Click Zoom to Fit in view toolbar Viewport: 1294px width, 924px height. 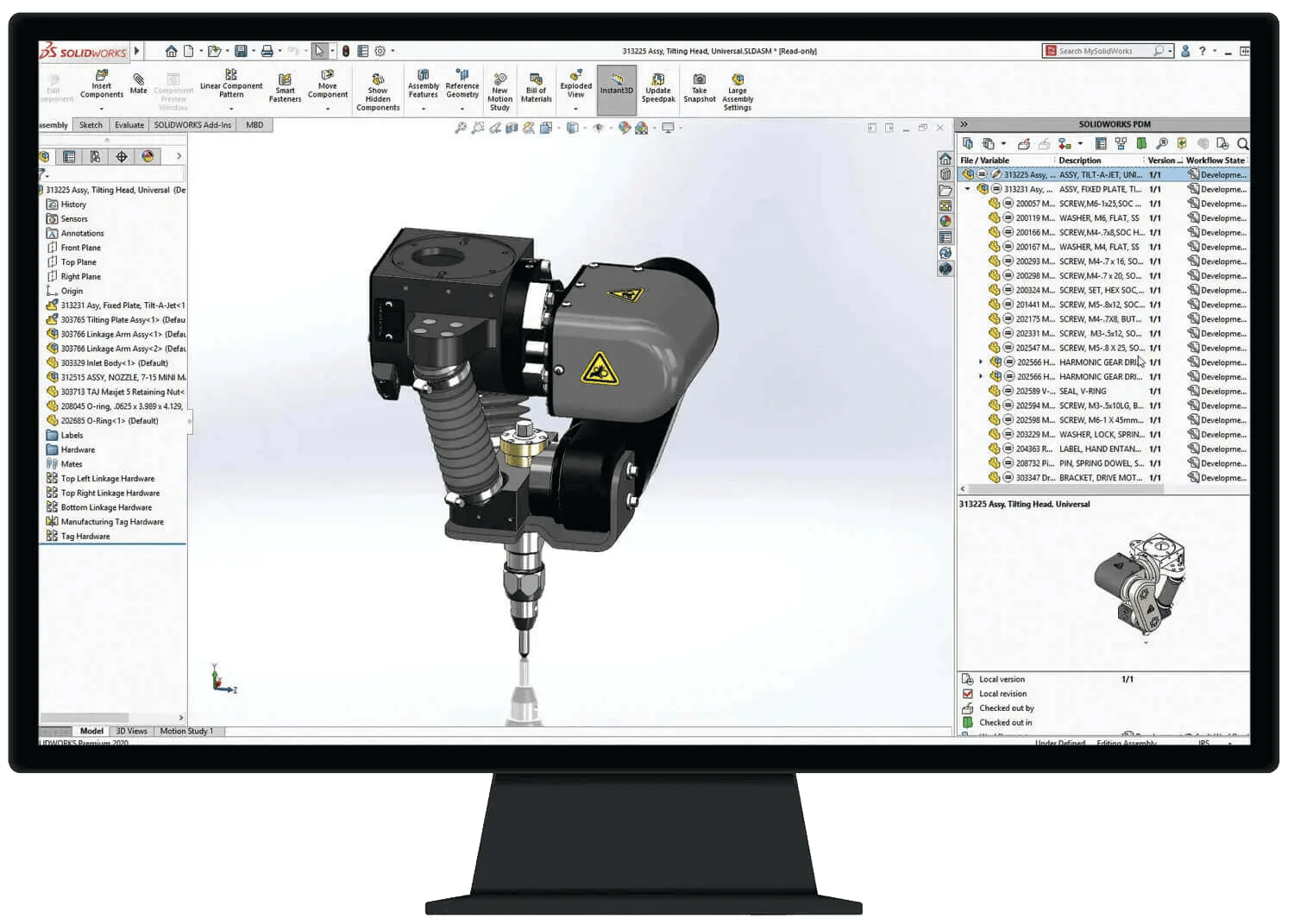[x=461, y=128]
